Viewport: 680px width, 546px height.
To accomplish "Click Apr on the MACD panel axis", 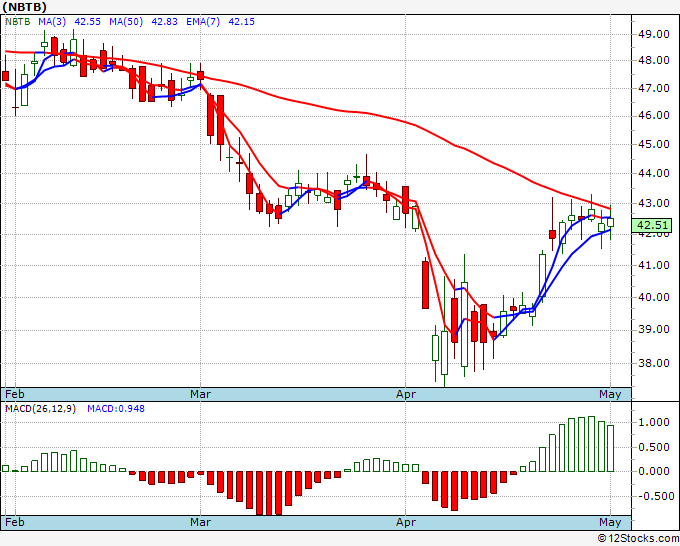I will 406,522.
